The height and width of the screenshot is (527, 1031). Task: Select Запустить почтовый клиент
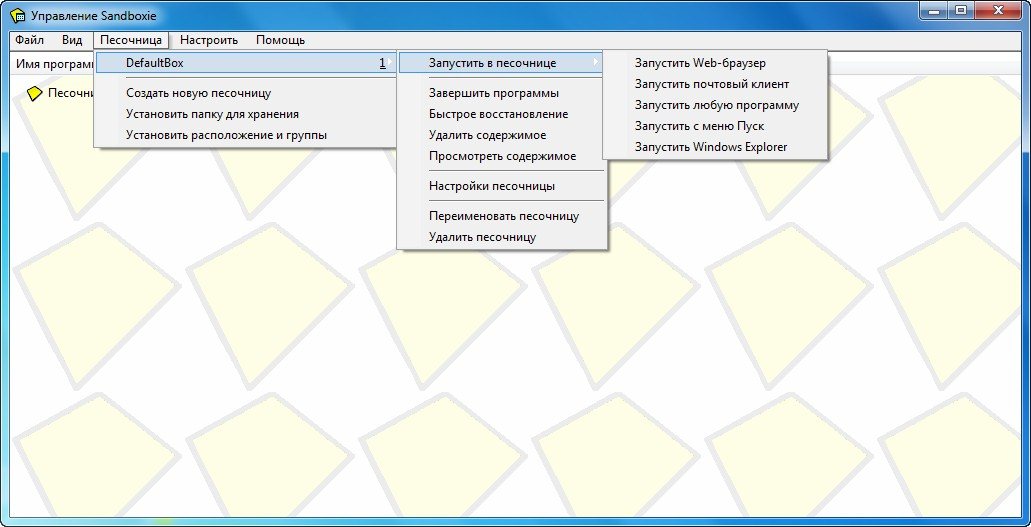[711, 84]
